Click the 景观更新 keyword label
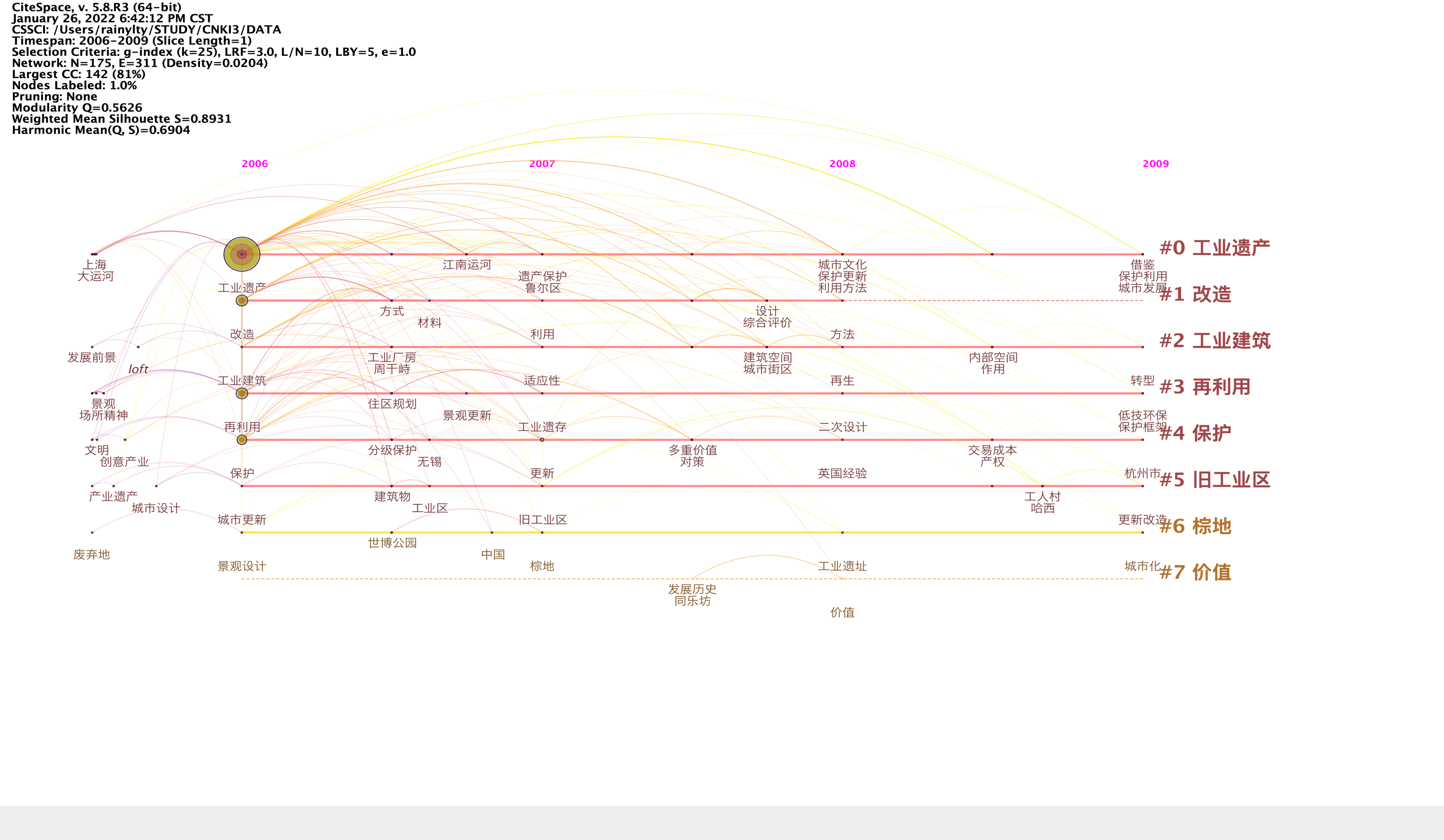This screenshot has height=840, width=1444. (467, 416)
